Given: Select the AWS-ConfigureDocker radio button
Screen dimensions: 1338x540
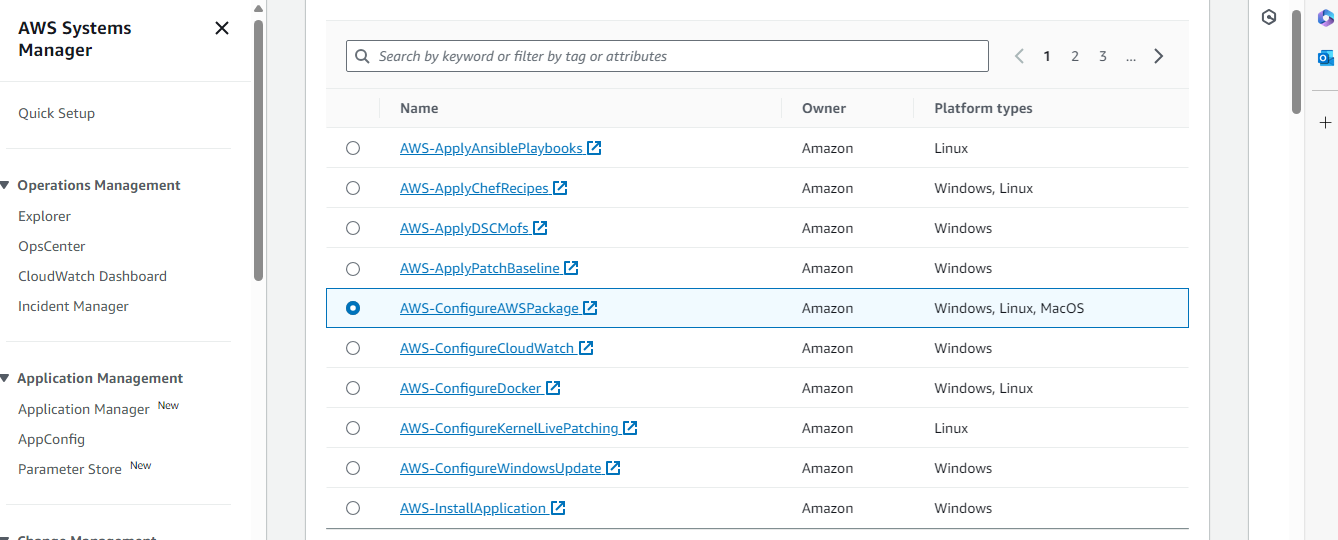Looking at the screenshot, I should (353, 388).
